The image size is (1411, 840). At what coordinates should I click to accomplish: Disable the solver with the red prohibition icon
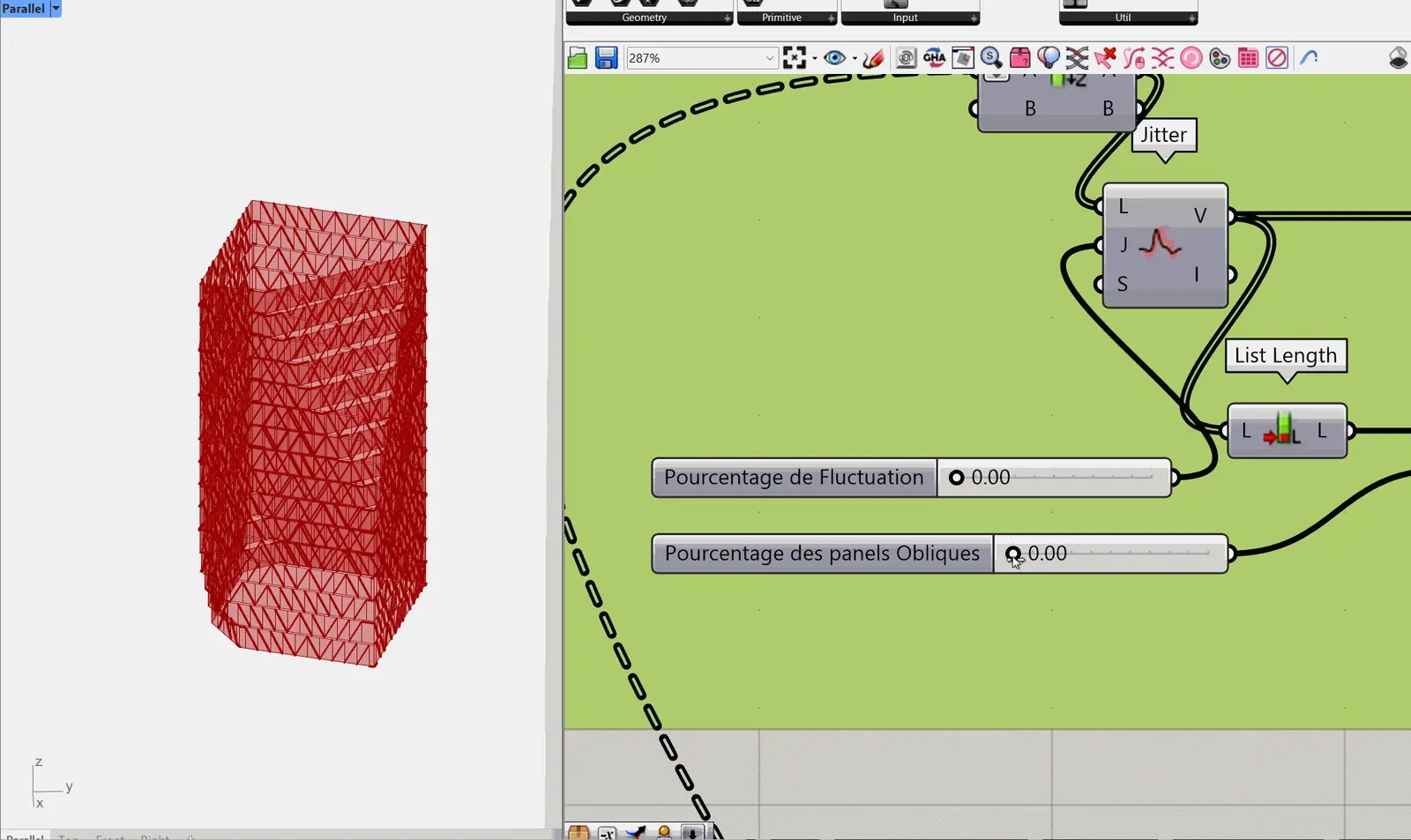tap(1278, 57)
